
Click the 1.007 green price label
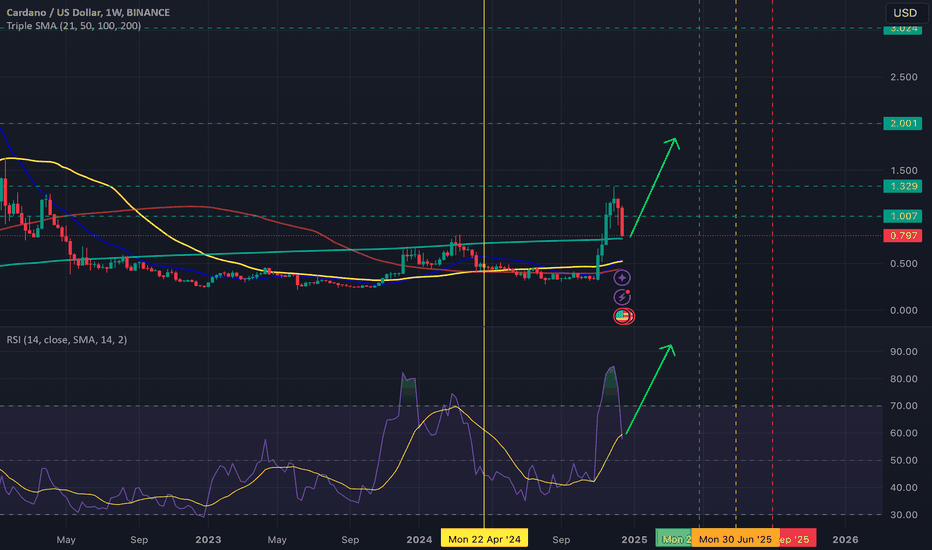point(902,216)
